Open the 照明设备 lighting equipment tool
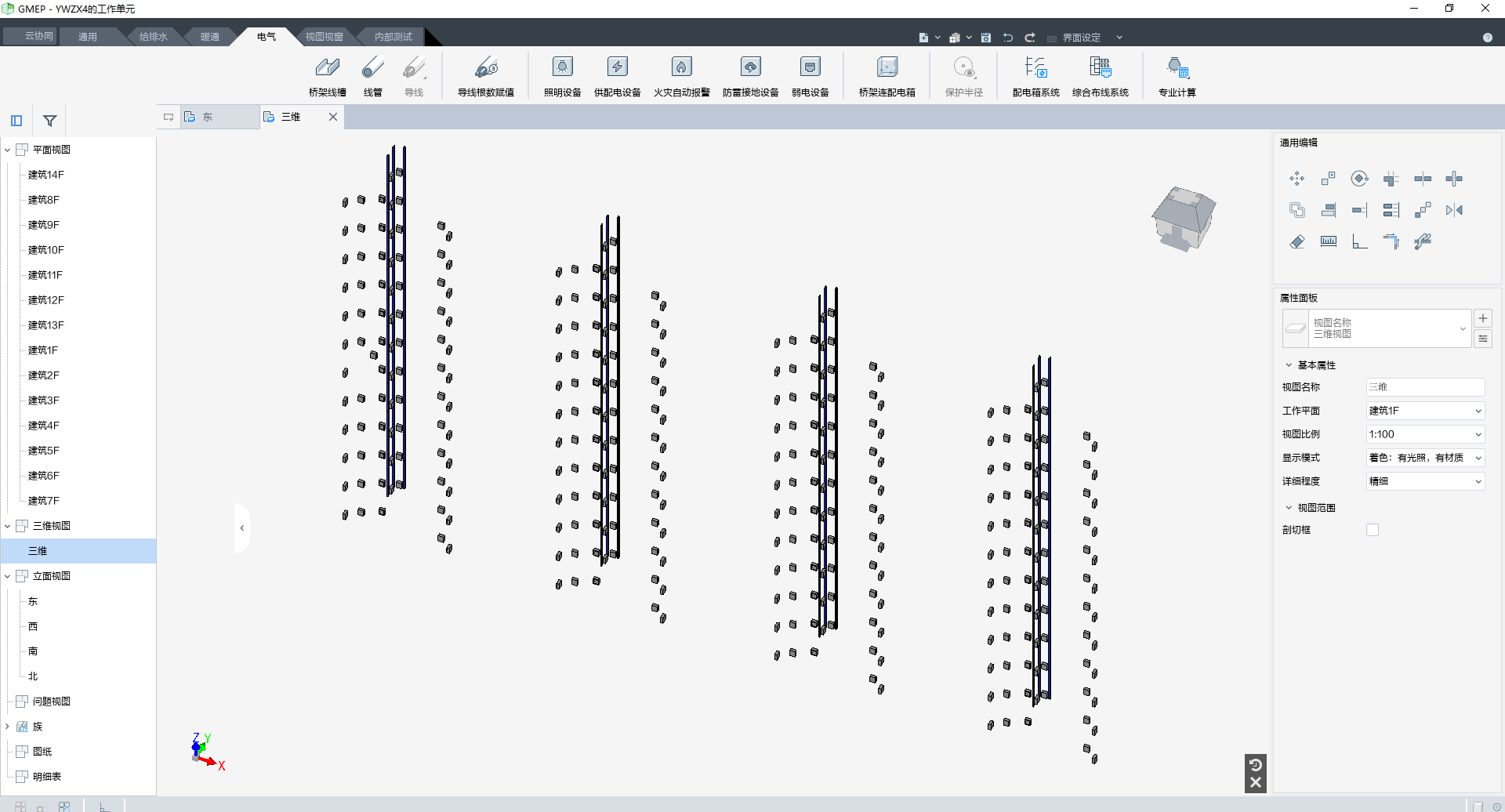Viewport: 1505px width, 812px height. 562,76
